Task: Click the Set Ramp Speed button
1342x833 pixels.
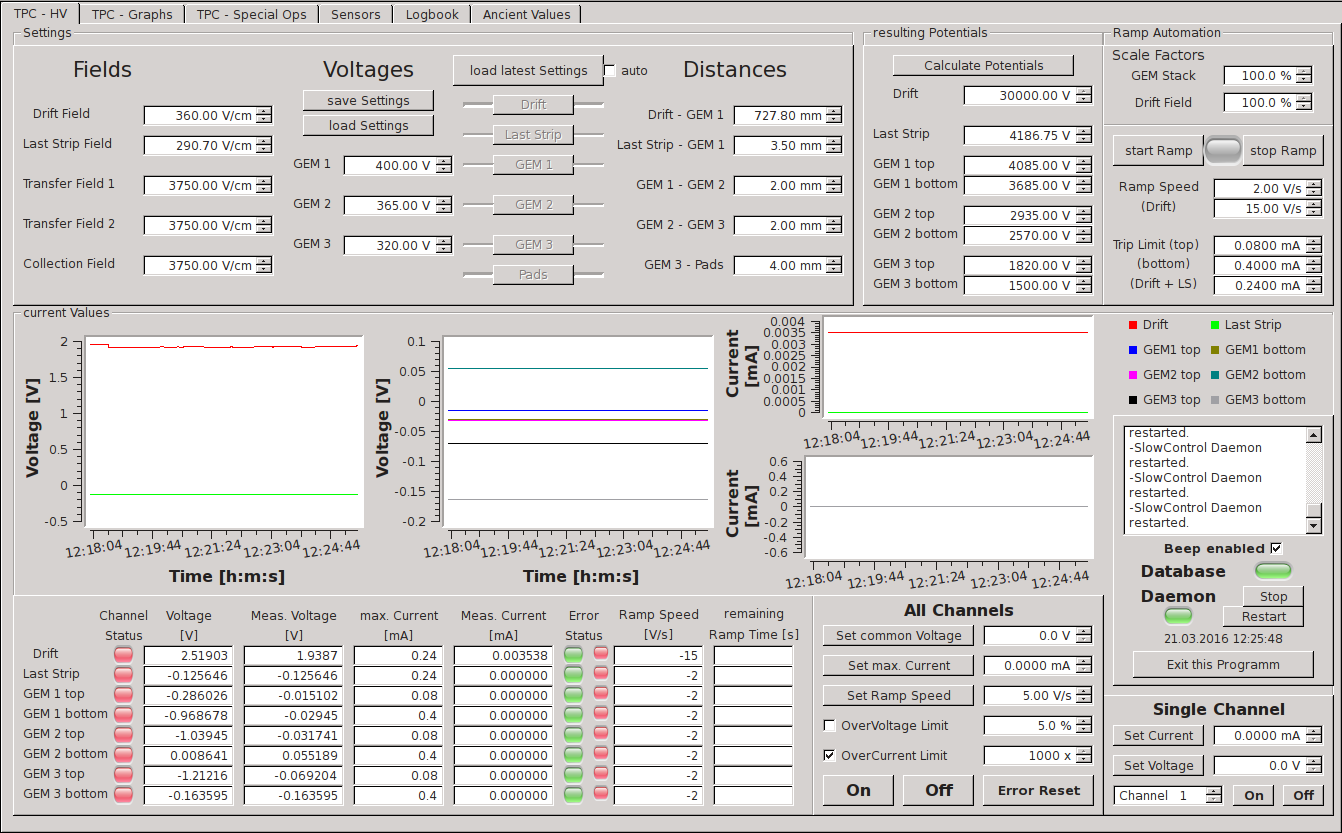Action: 898,695
